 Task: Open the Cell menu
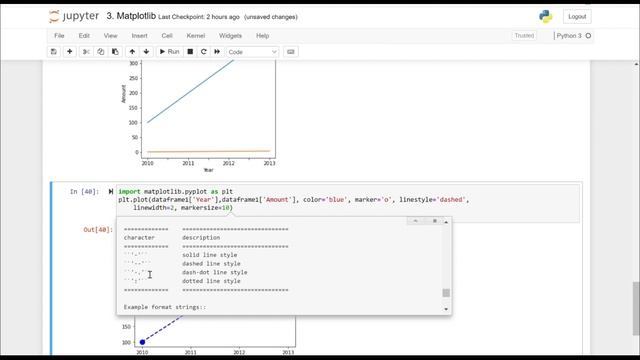click(x=167, y=36)
